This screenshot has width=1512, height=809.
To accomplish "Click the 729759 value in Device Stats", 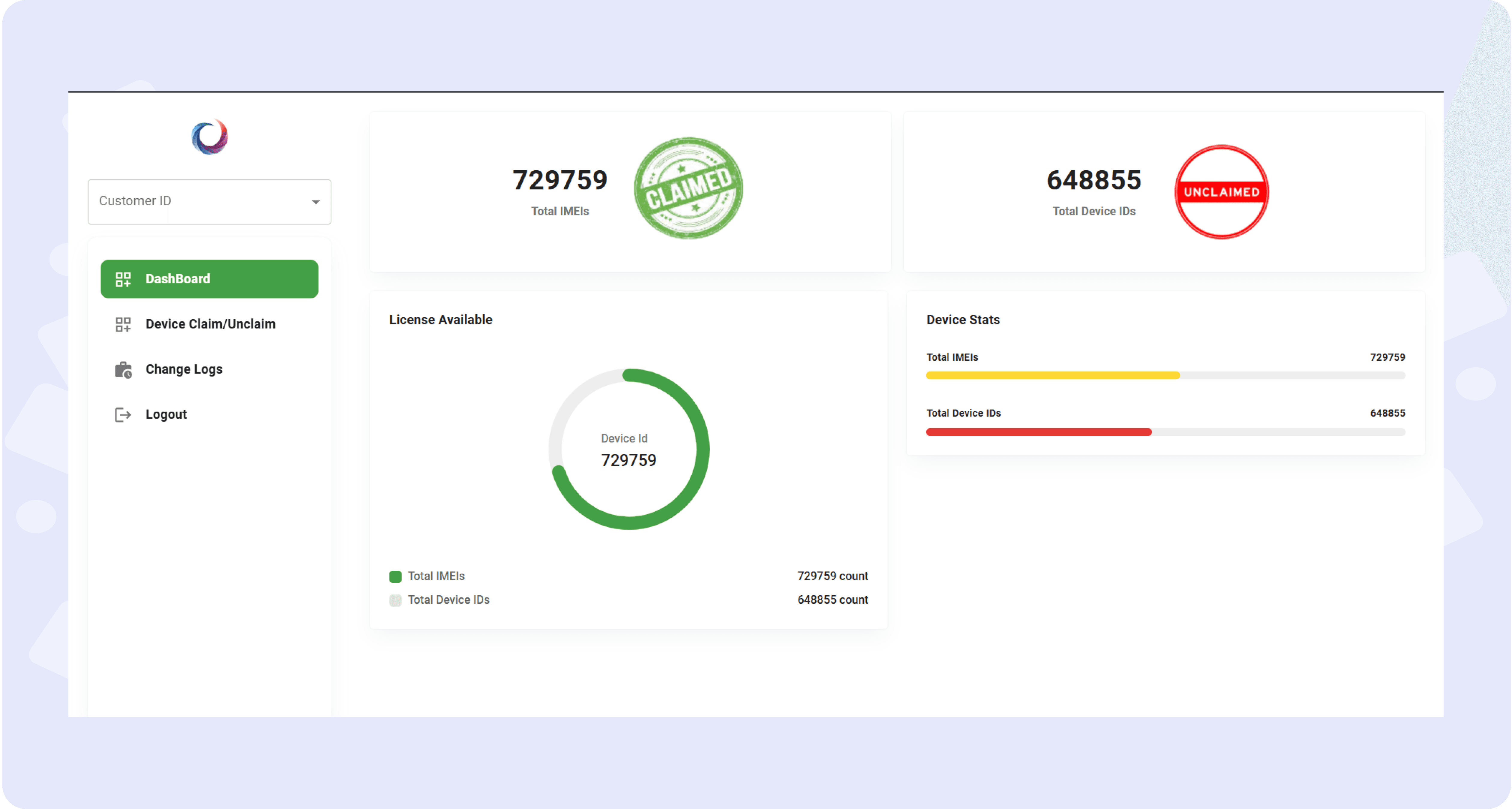I will (1387, 357).
